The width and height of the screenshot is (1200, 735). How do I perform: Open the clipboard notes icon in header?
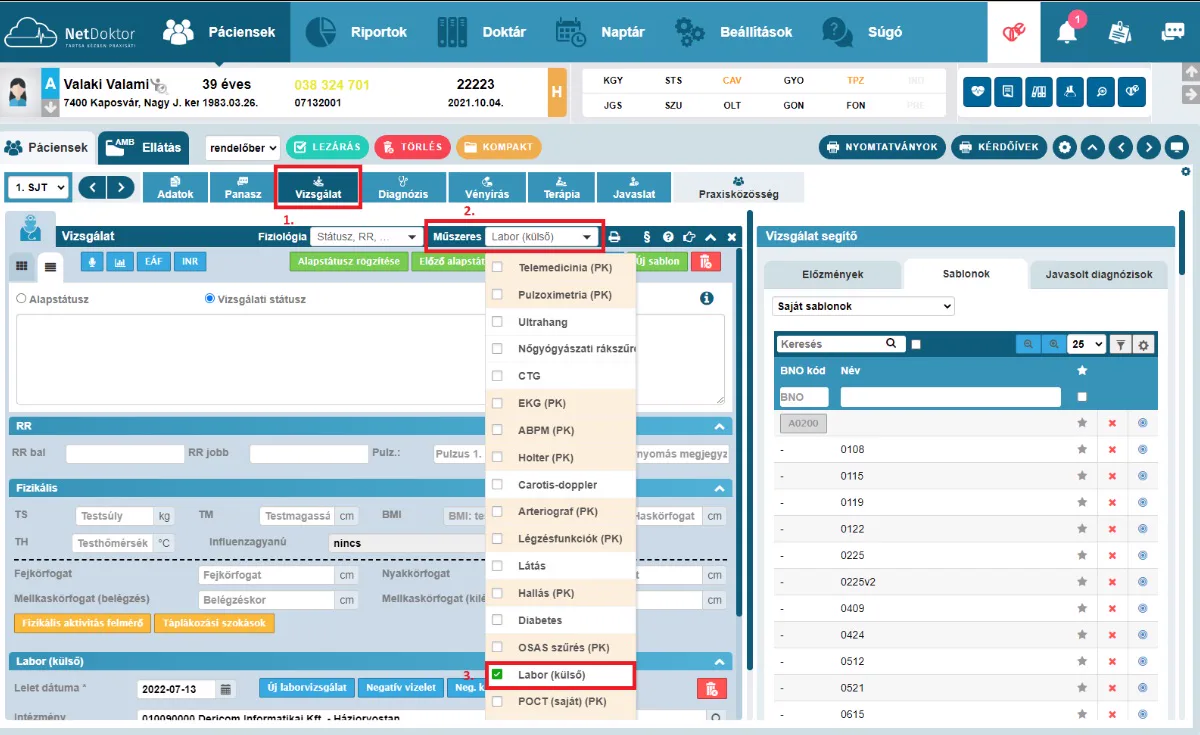click(1121, 32)
